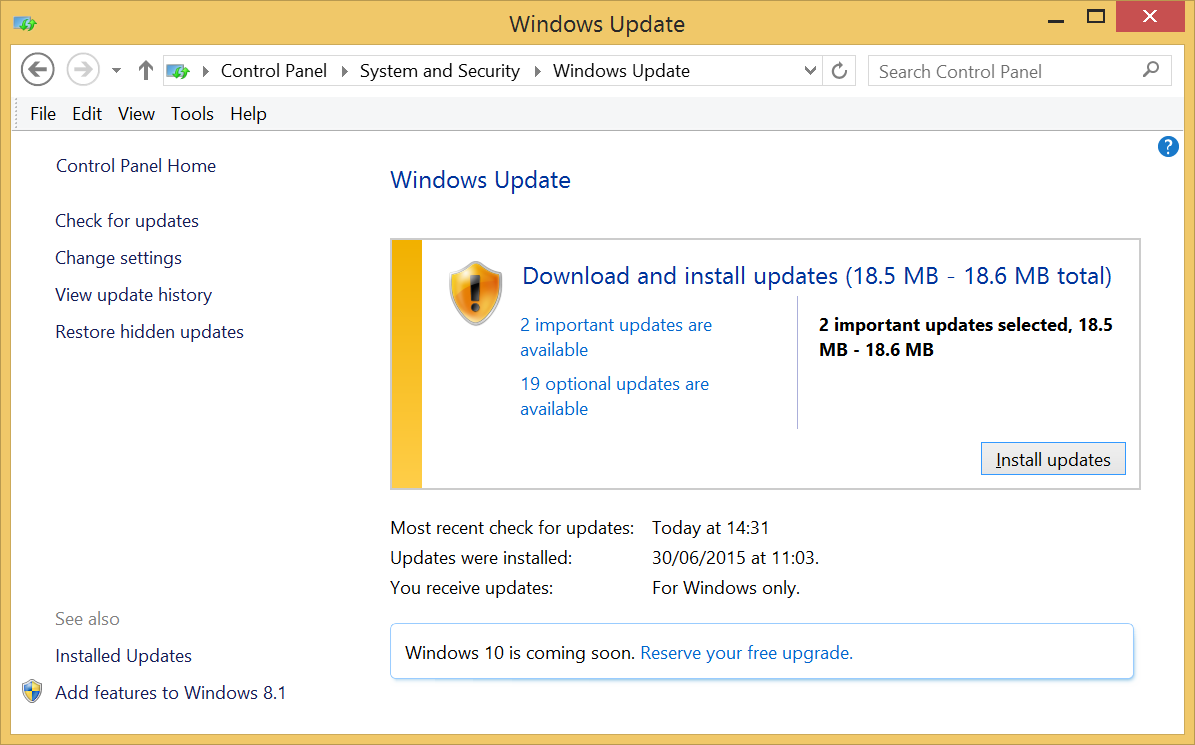The image size is (1195, 745).
Task: Close the Windows Update window
Action: pos(1150,16)
